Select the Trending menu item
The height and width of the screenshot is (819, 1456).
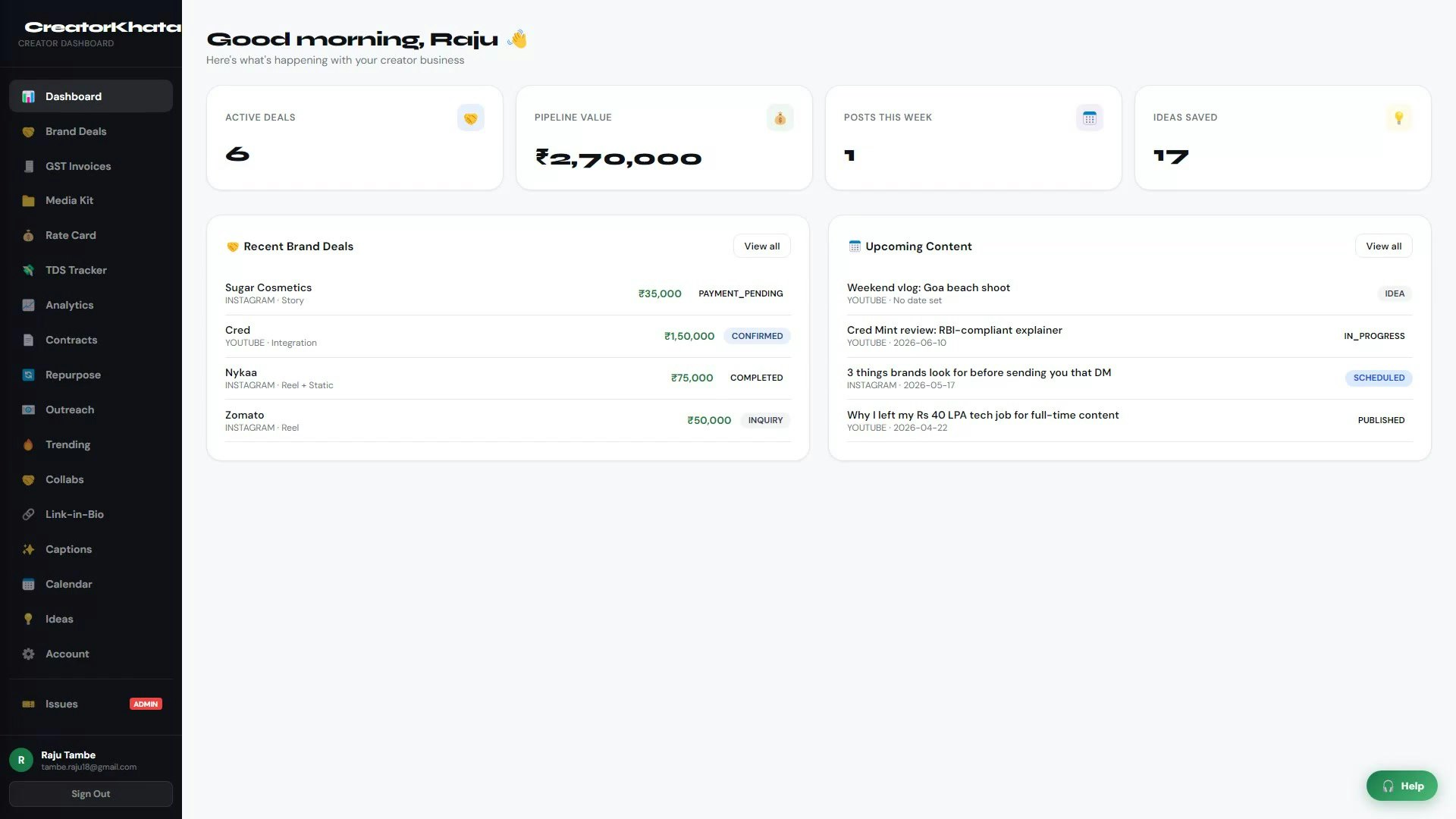tap(91, 444)
